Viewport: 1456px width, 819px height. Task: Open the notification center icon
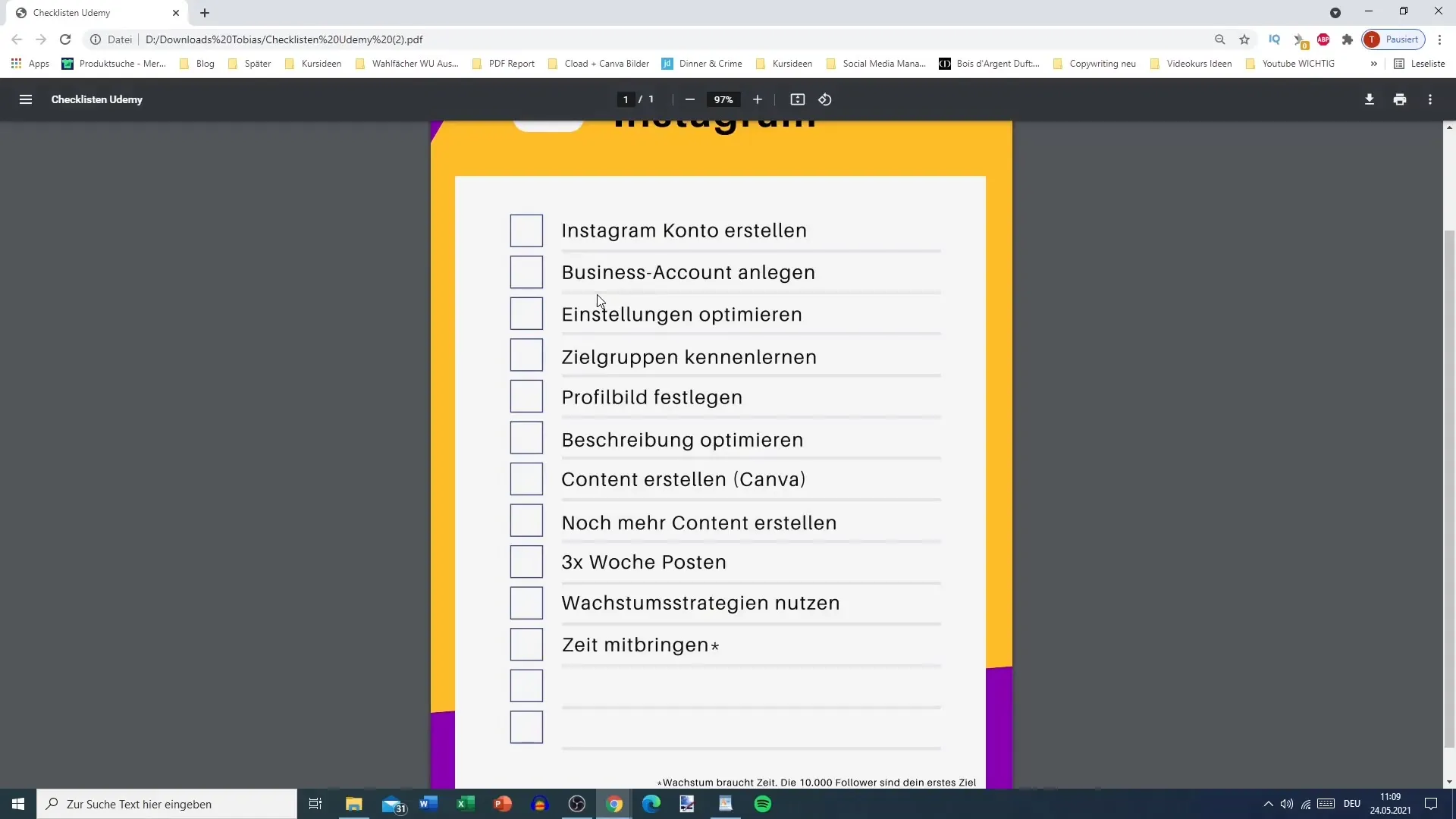(1431, 804)
